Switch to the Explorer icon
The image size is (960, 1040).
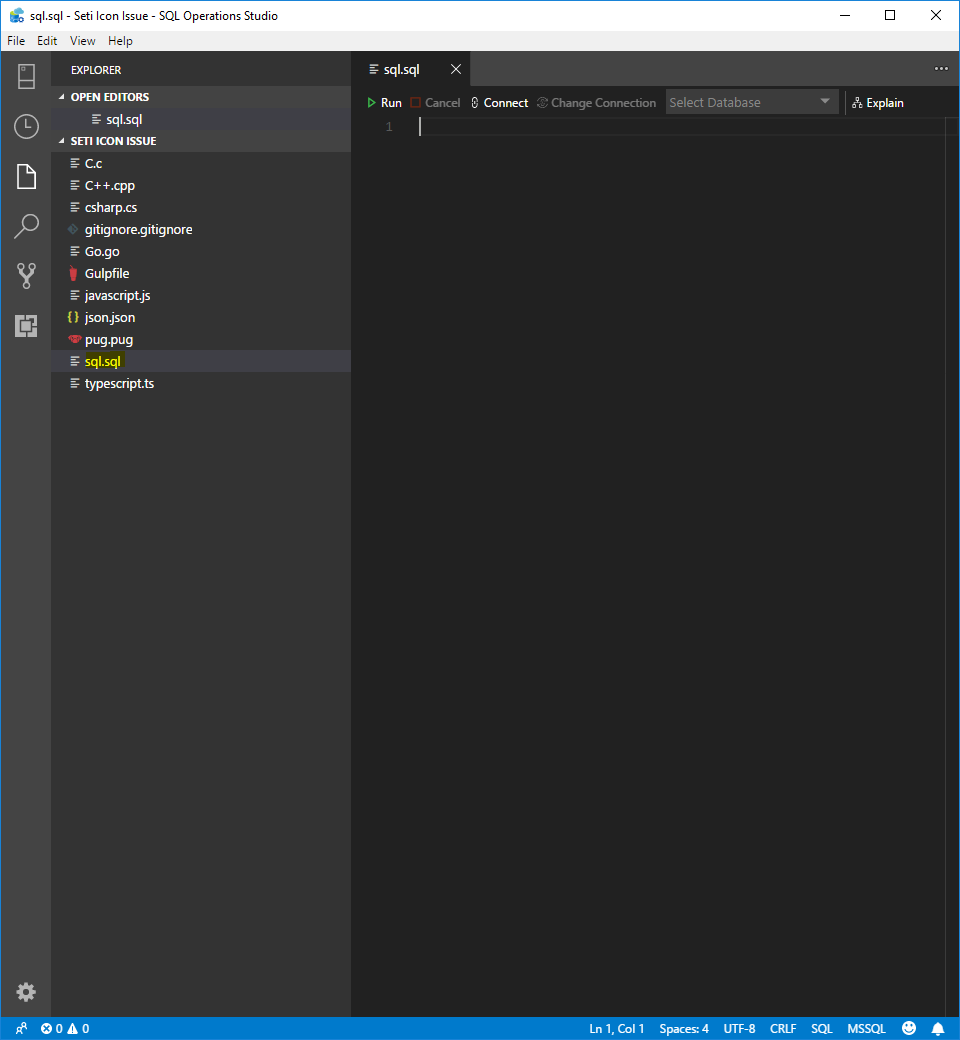pos(25,176)
